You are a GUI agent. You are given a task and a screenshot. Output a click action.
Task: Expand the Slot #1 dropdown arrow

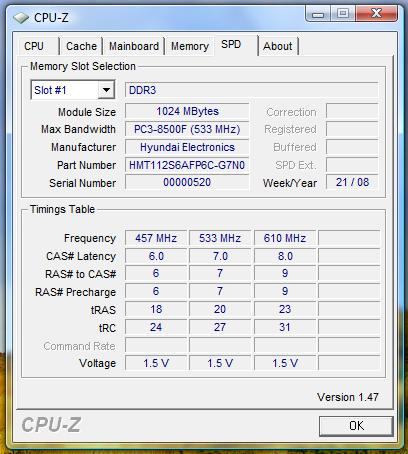click(106, 90)
